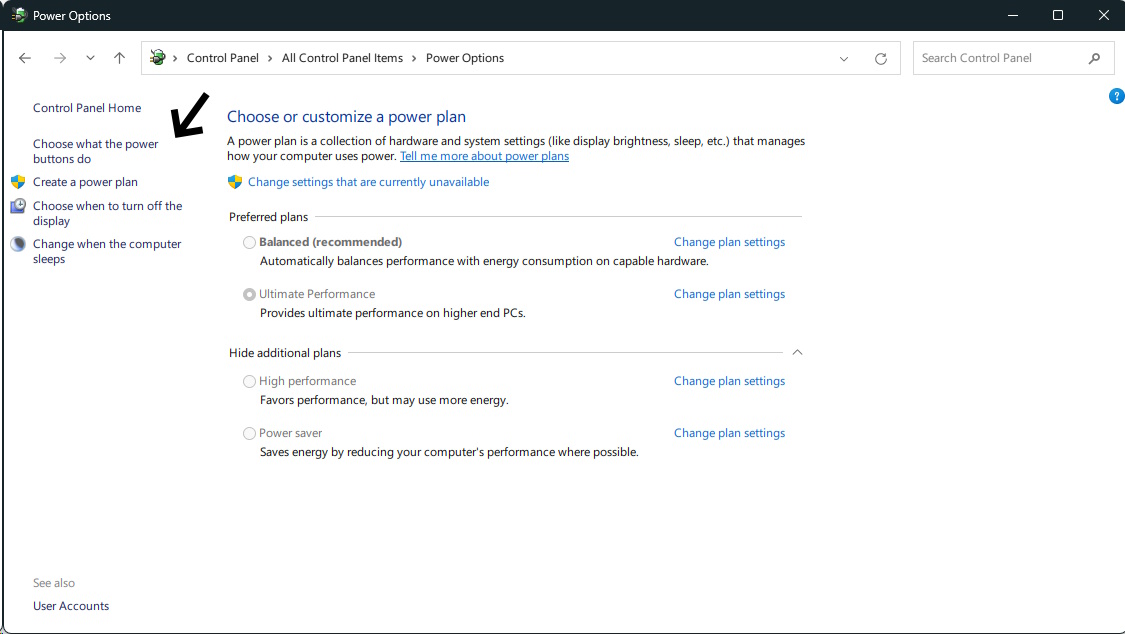
Task: Click the Forward navigation arrow
Action: 59,58
